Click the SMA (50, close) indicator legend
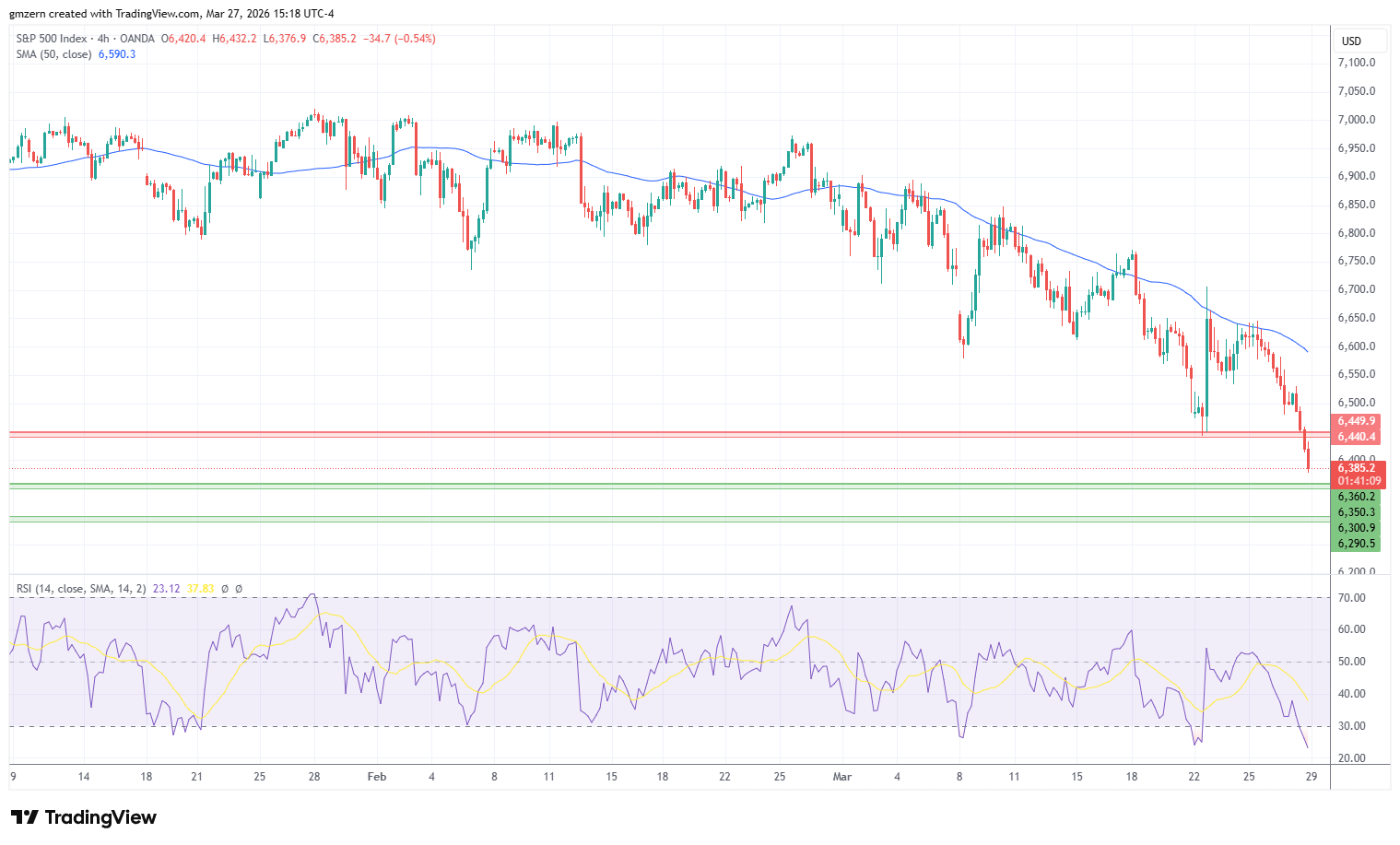This screenshot has height=845, width=1400. (53, 54)
